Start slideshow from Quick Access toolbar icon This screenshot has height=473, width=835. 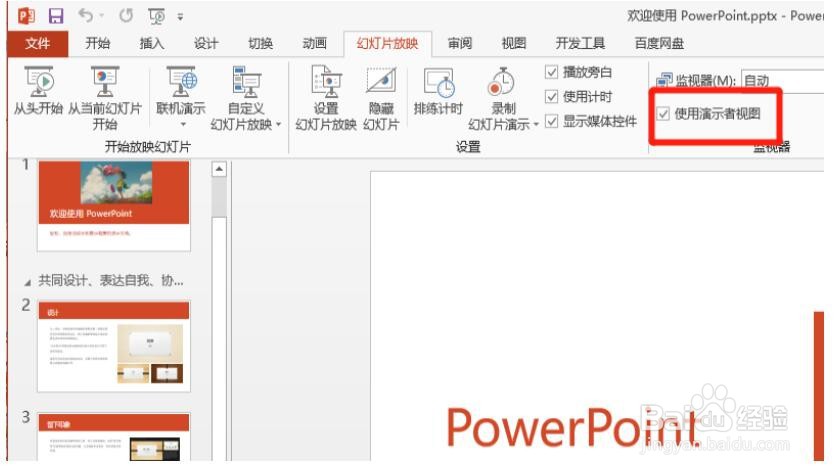[x=157, y=17]
